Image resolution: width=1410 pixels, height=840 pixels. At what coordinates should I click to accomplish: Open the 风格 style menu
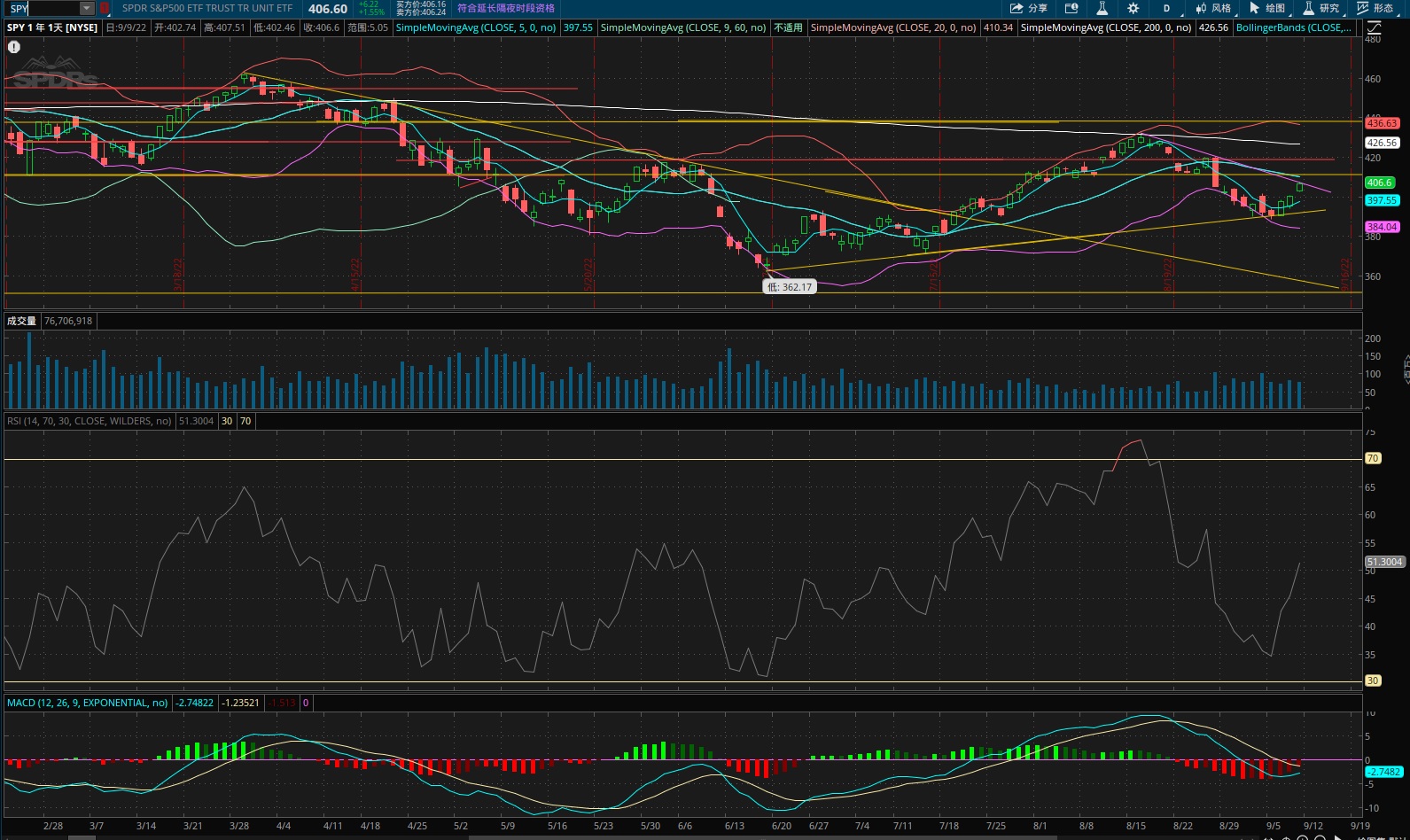tap(1213, 8)
